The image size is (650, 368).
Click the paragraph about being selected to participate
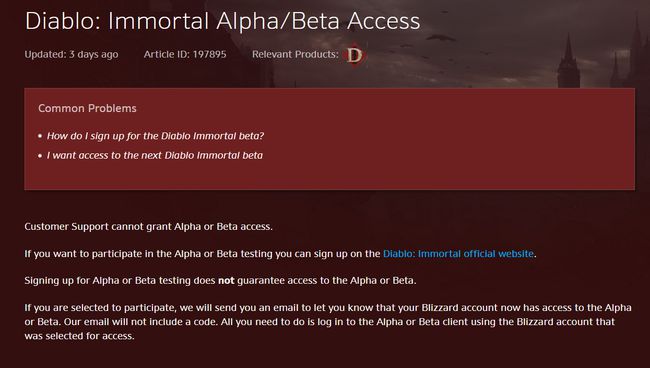[x=328, y=322]
